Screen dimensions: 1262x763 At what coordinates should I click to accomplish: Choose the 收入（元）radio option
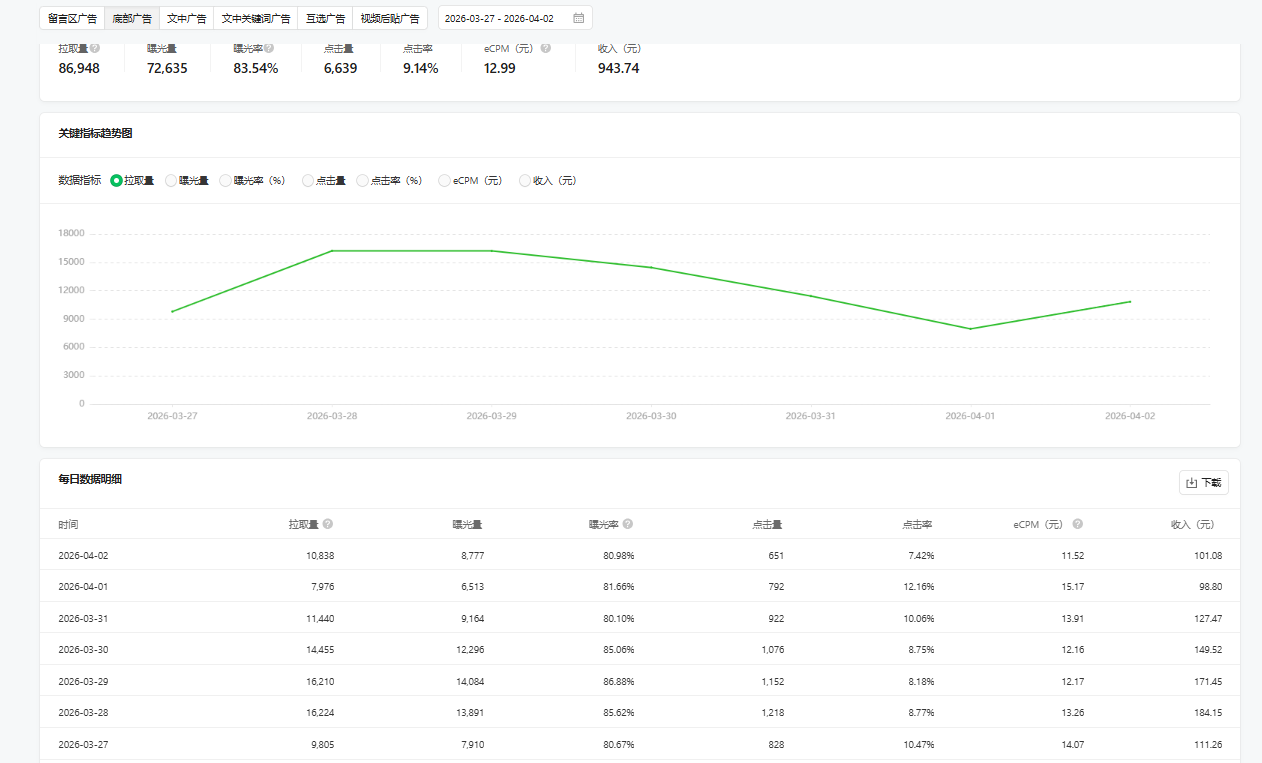point(525,181)
